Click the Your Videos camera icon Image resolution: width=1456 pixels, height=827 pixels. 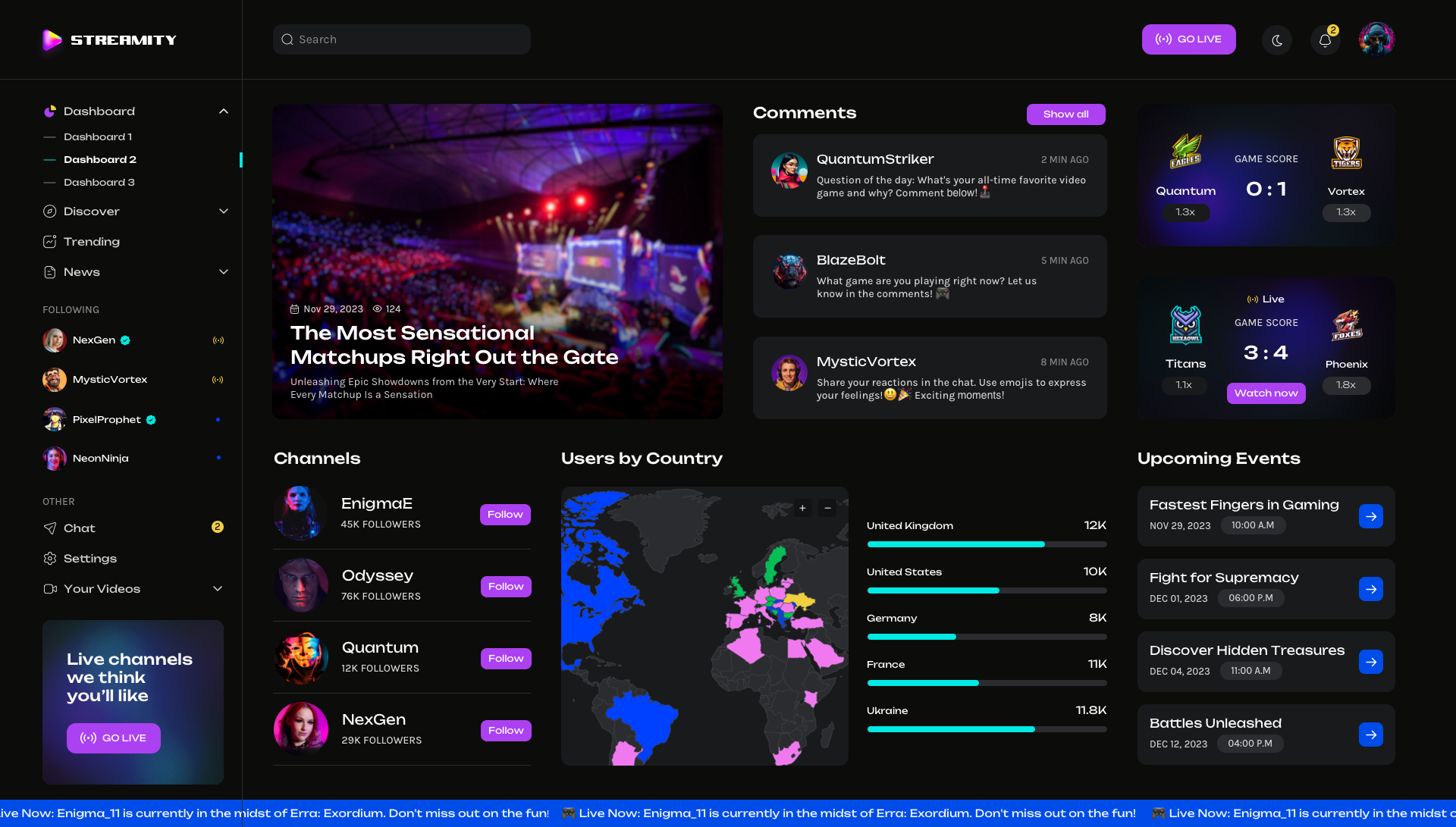[x=49, y=589]
